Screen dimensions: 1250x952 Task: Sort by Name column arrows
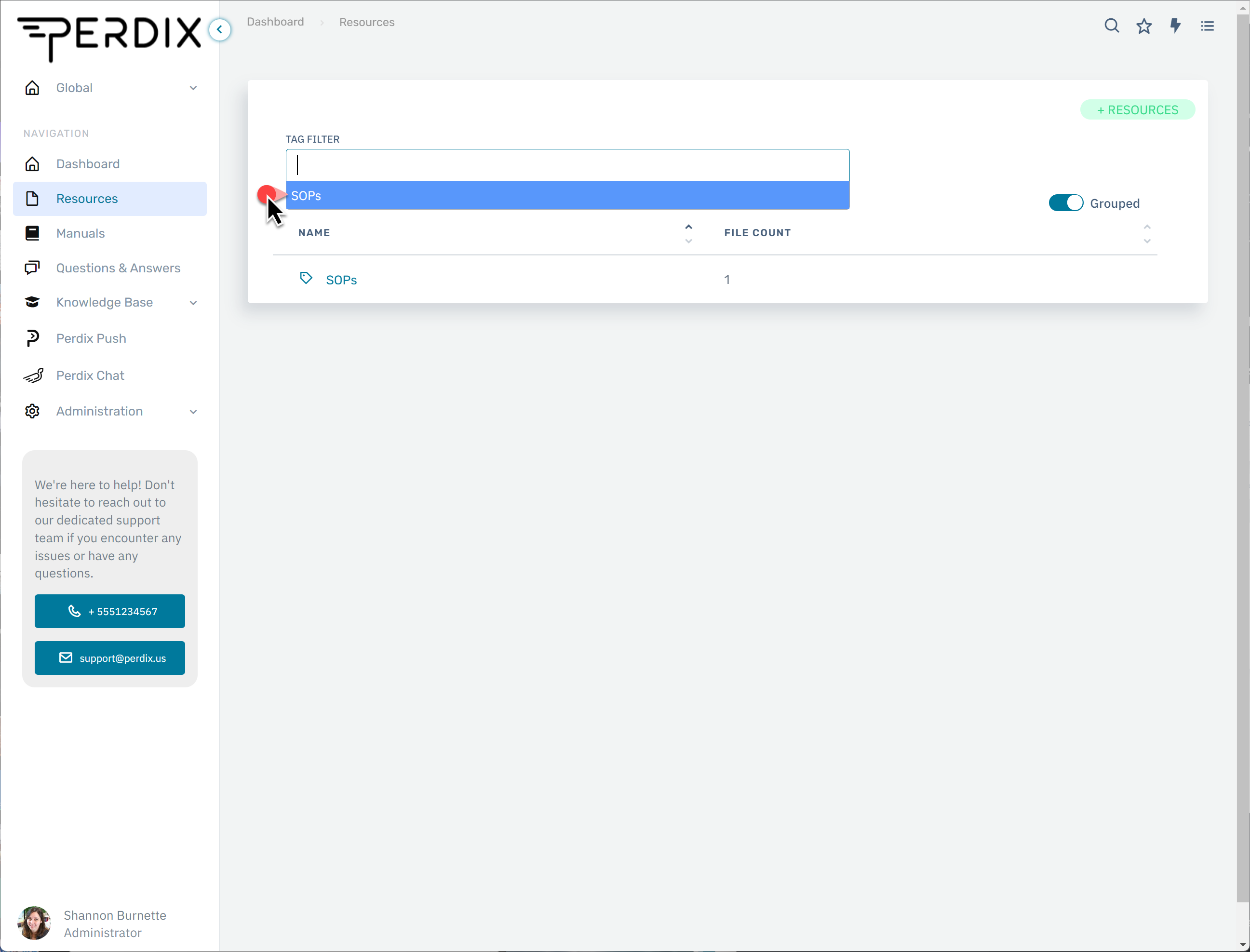coord(688,233)
